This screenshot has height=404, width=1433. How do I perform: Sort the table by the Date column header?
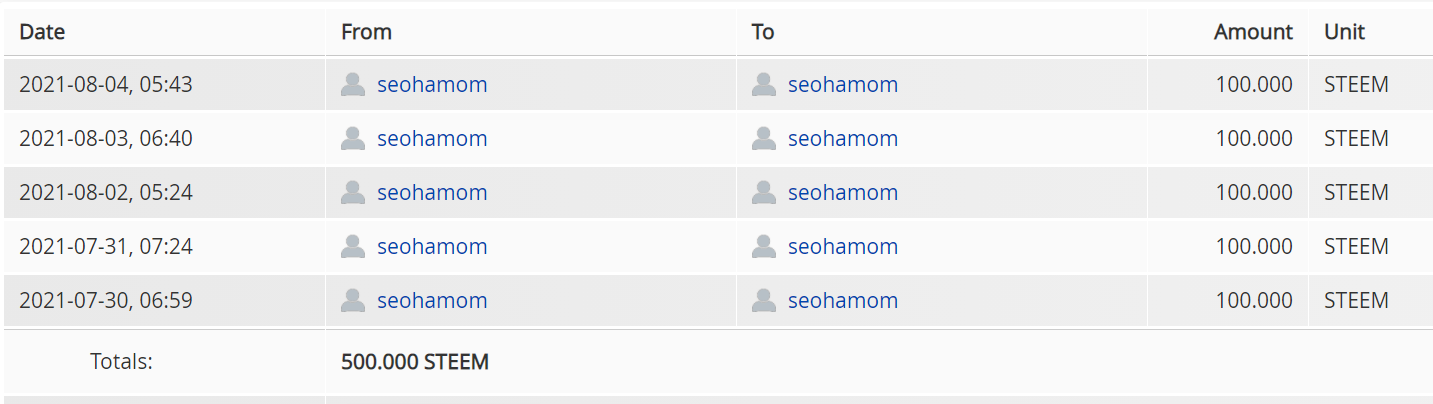[42, 32]
